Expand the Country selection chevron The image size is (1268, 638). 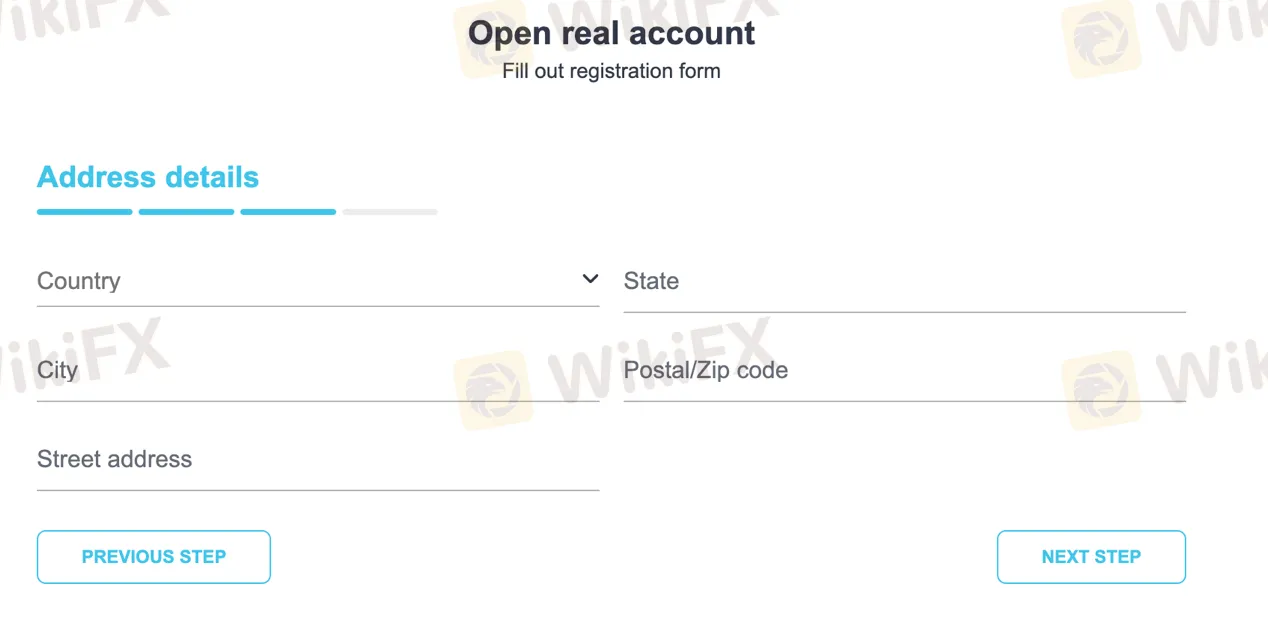point(590,278)
